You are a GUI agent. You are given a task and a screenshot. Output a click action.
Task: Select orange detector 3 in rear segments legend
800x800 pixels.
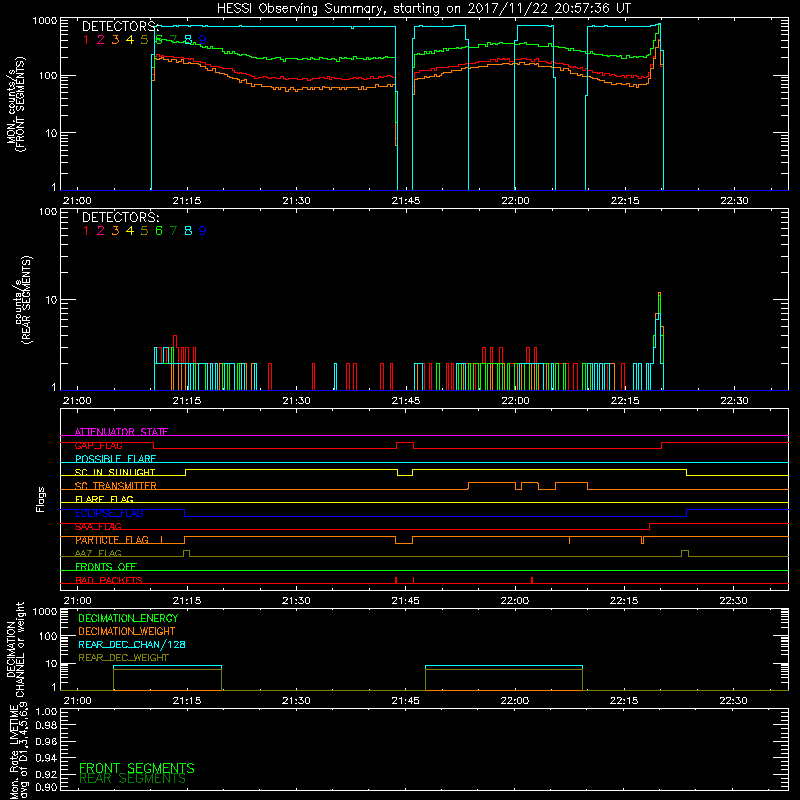point(115,231)
